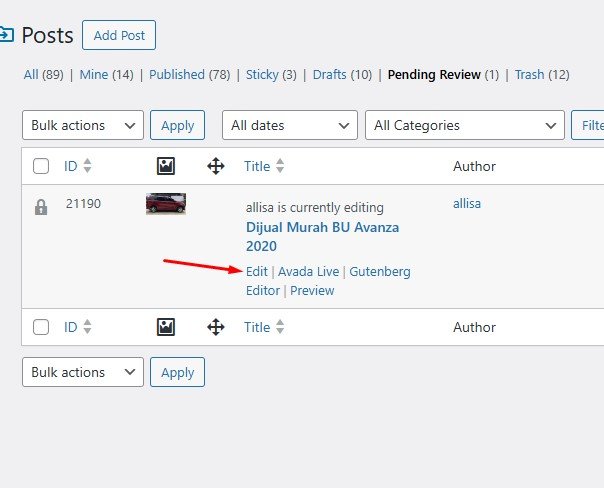
Task: Click the featured image icon in footer
Action: pos(166,327)
